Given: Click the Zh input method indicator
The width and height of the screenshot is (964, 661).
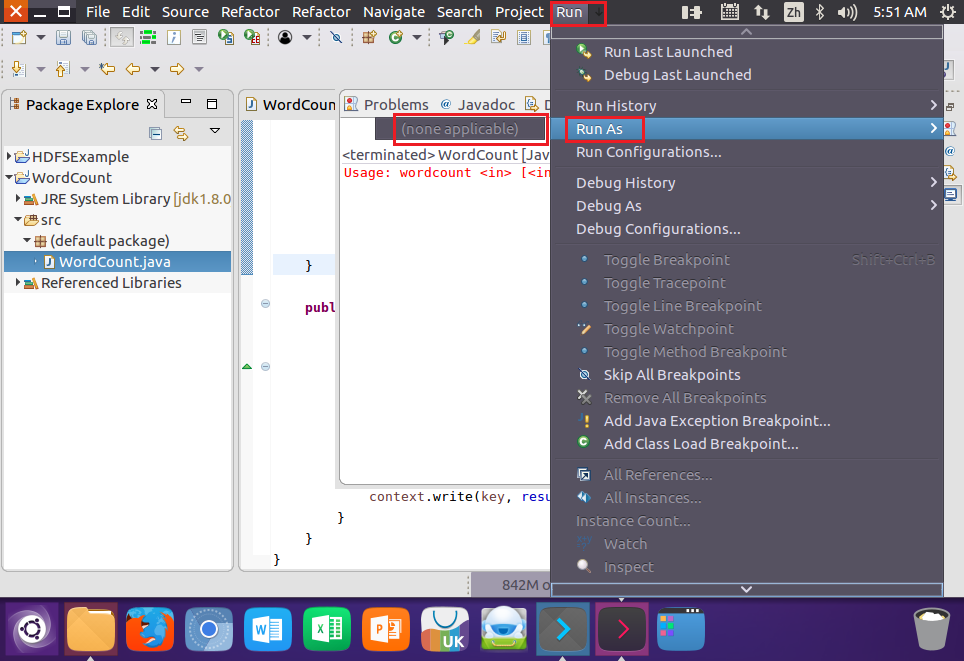Looking at the screenshot, I should 794,12.
